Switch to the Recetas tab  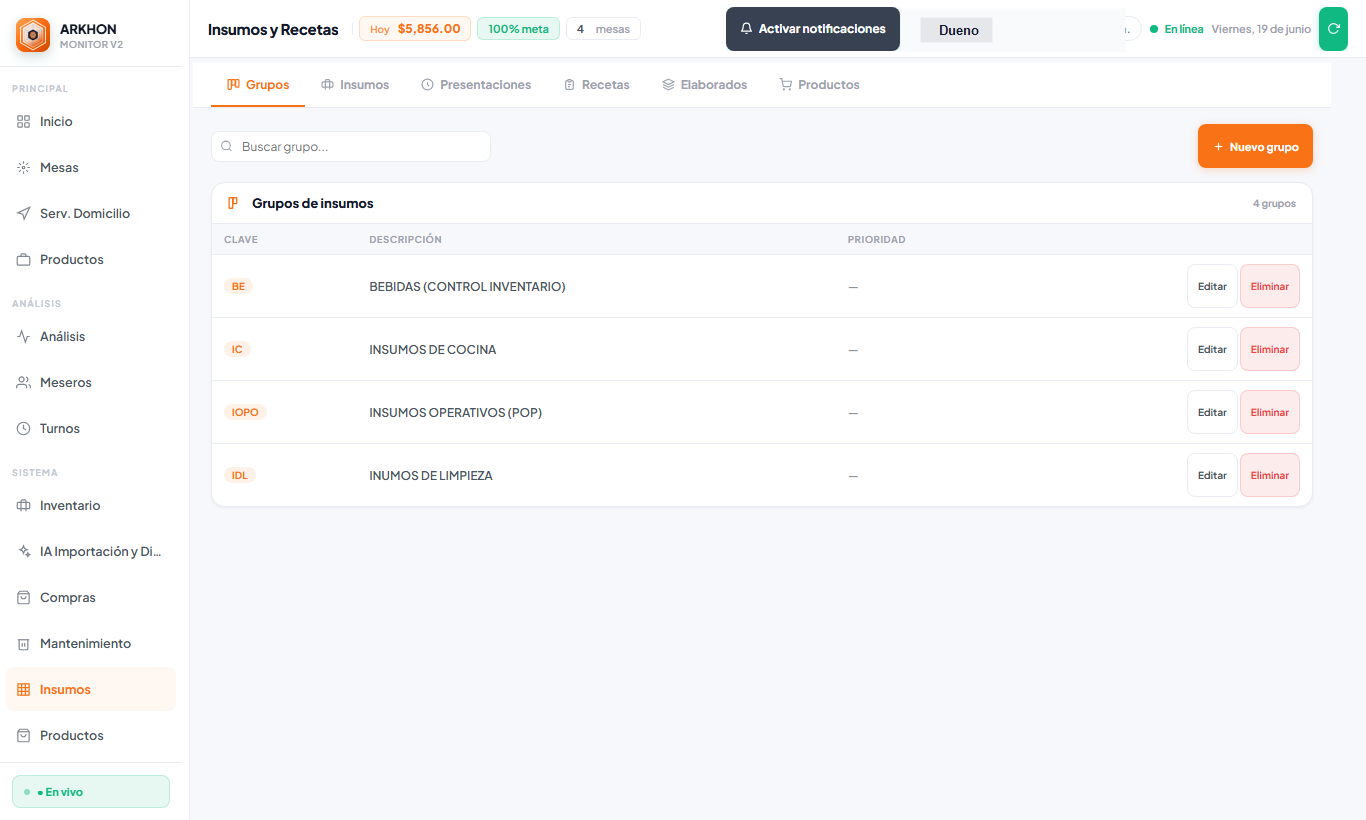tap(596, 85)
